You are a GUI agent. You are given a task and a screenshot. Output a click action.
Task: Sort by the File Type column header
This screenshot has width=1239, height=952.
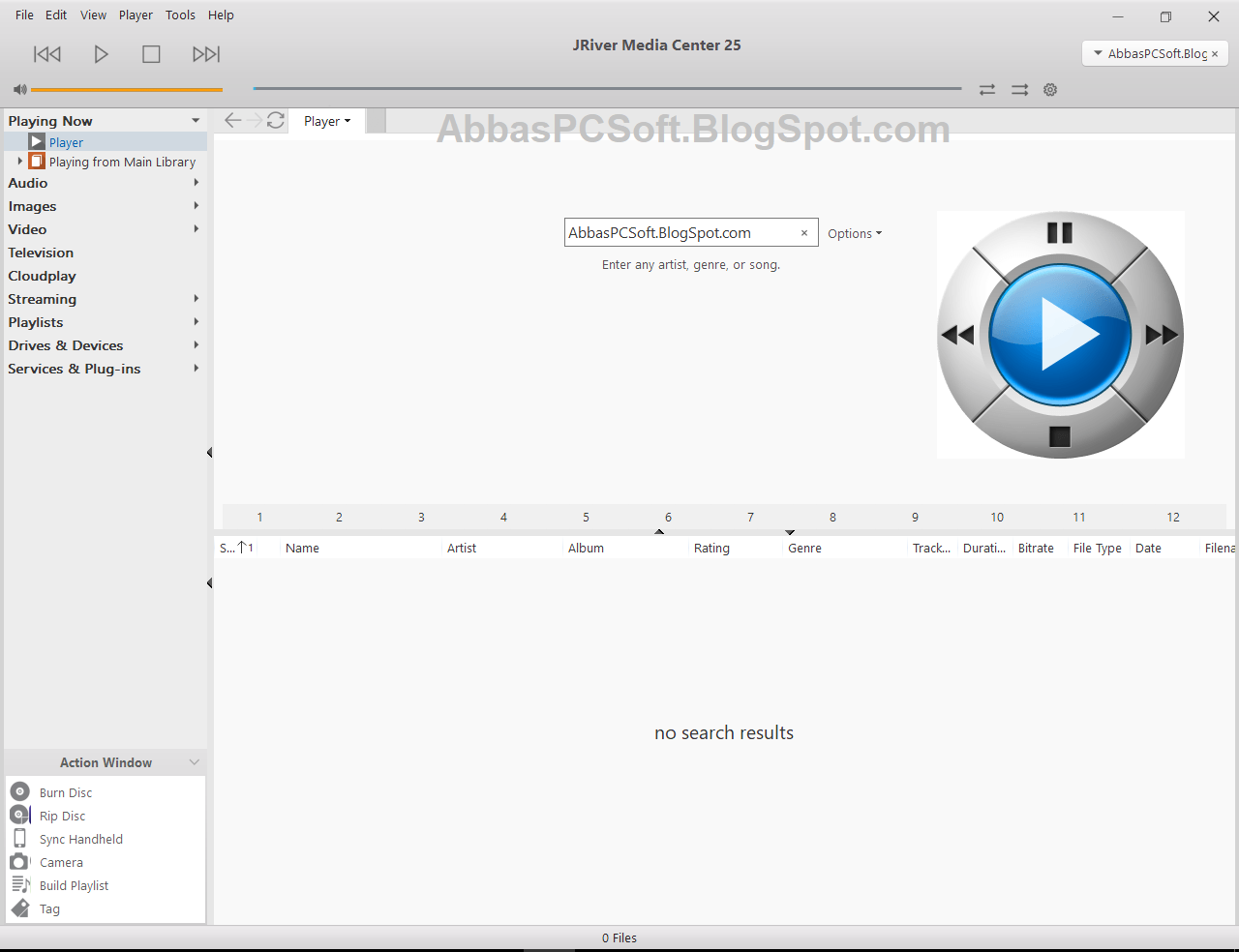[1099, 548]
